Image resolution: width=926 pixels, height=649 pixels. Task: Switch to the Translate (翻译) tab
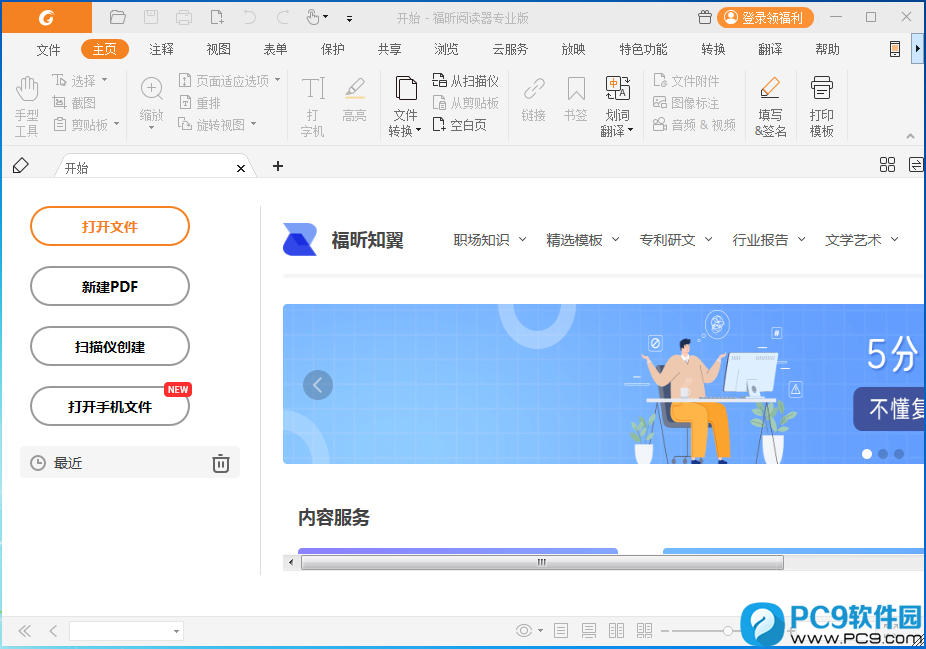[x=770, y=50]
